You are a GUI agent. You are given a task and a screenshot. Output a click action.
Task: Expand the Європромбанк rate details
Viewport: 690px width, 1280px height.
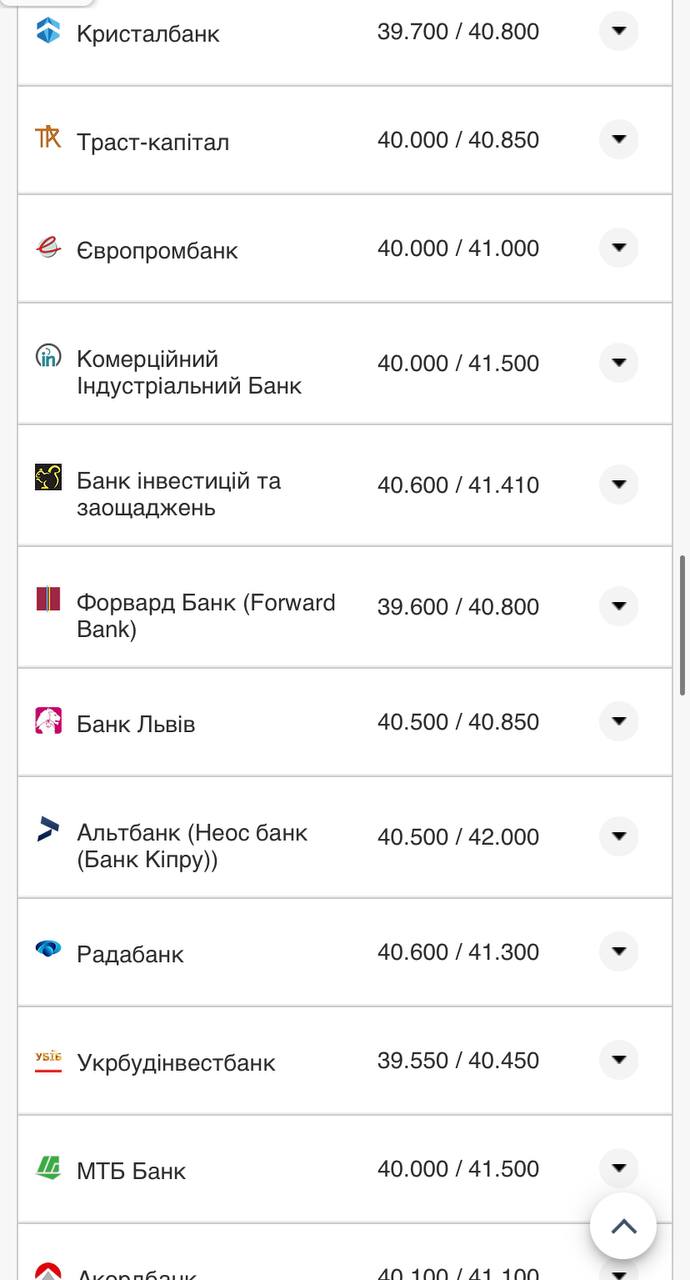tap(619, 247)
